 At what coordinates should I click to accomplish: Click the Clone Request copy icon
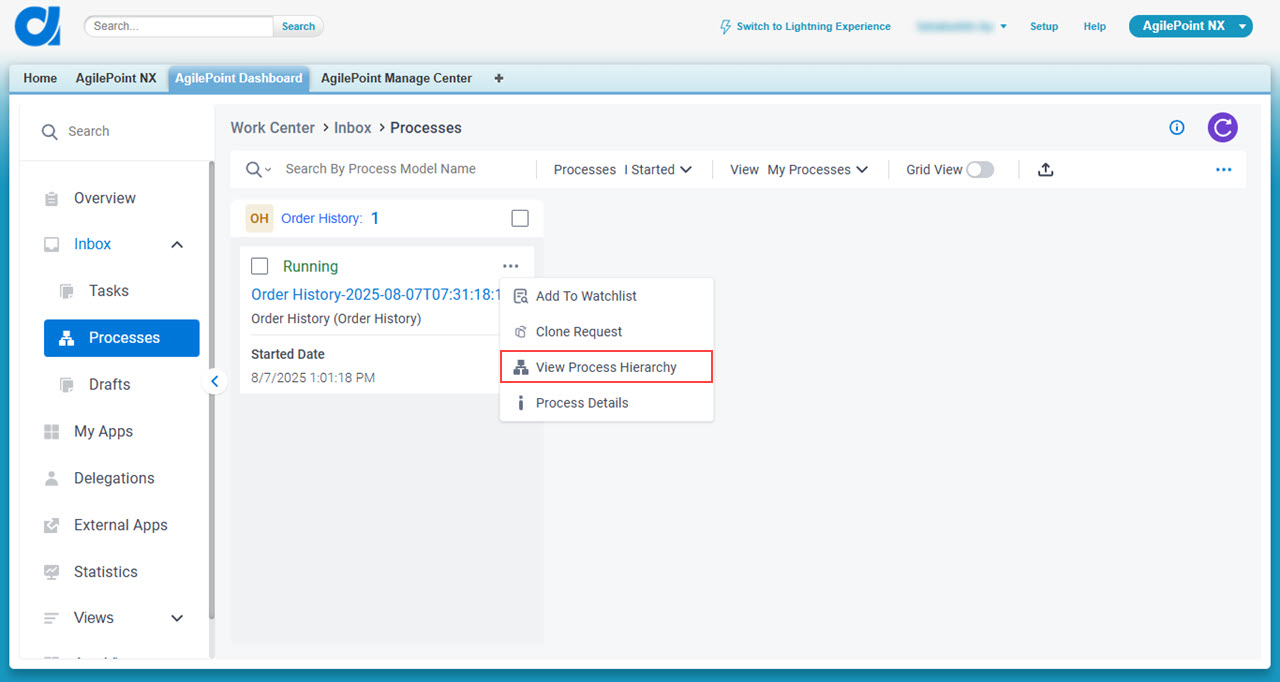[x=520, y=332]
